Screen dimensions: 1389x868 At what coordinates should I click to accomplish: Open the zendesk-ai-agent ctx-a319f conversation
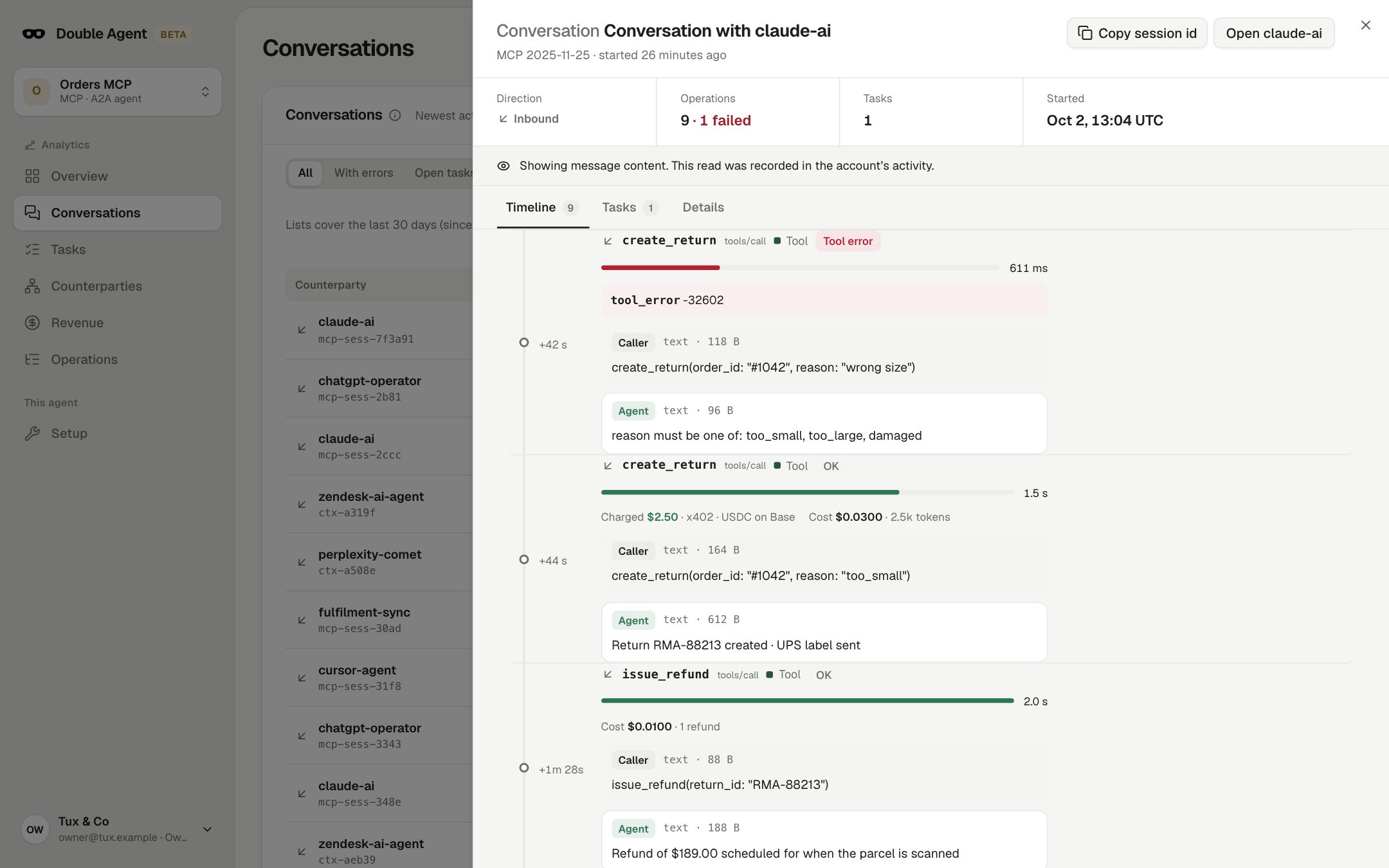379,504
